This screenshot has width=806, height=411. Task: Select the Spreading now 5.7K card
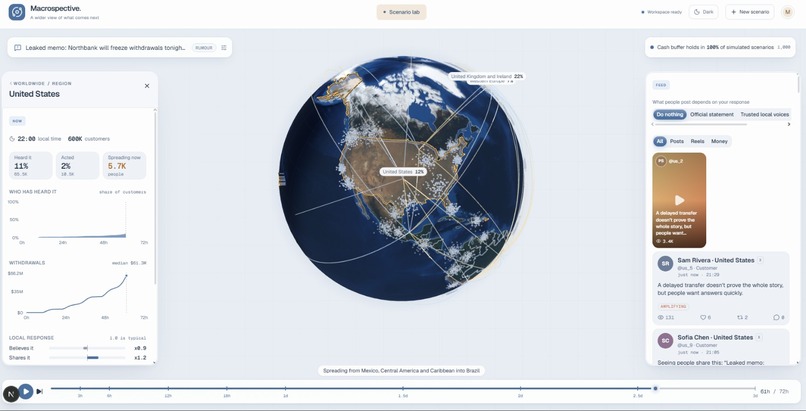coord(124,165)
